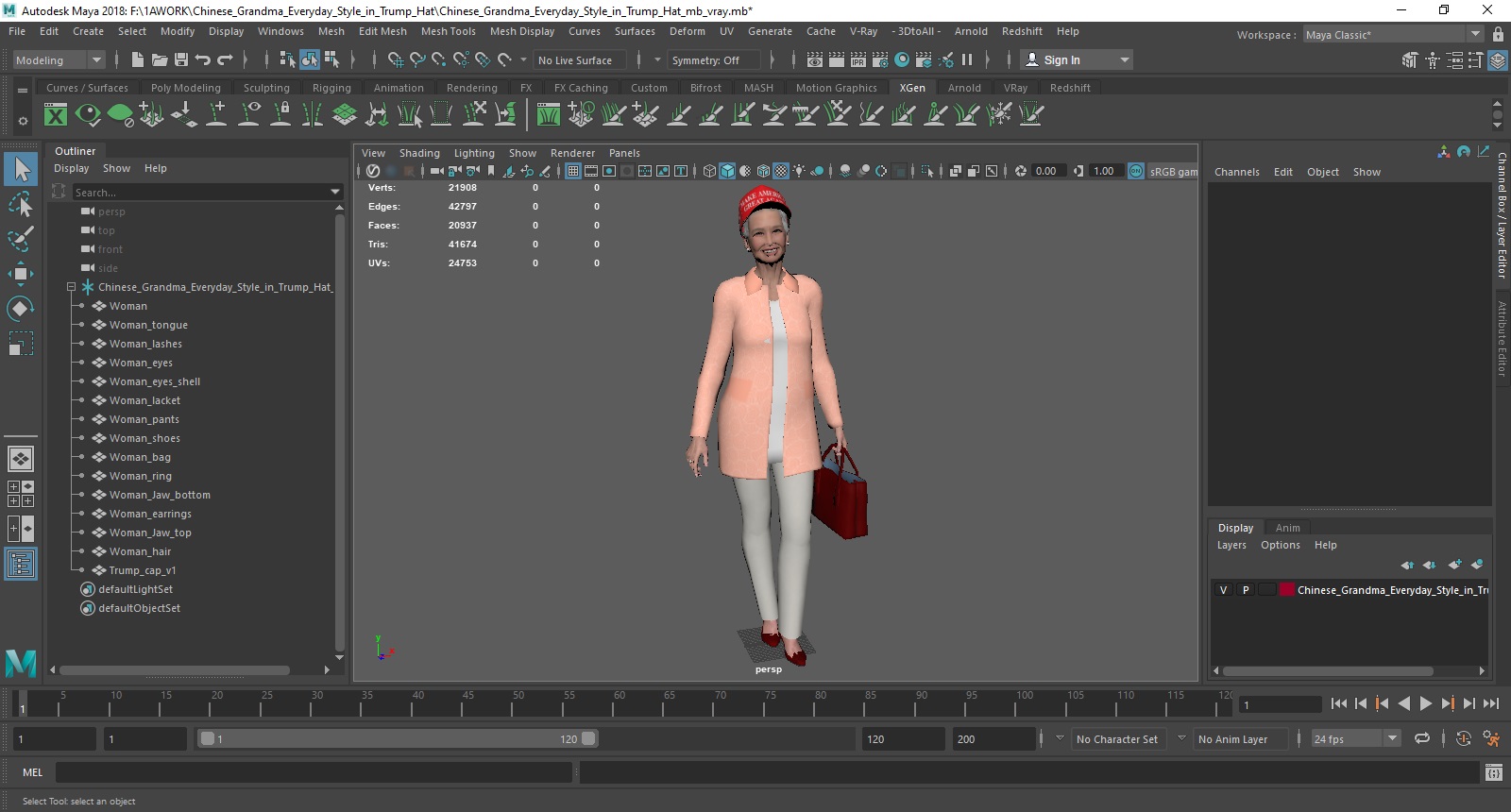Open the 24 fps dropdown
The height and width of the screenshot is (812, 1511).
click(x=1355, y=738)
